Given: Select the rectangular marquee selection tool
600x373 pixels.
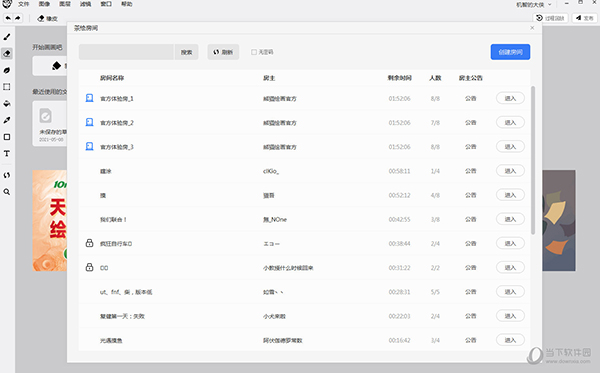Looking at the screenshot, I should [7, 87].
